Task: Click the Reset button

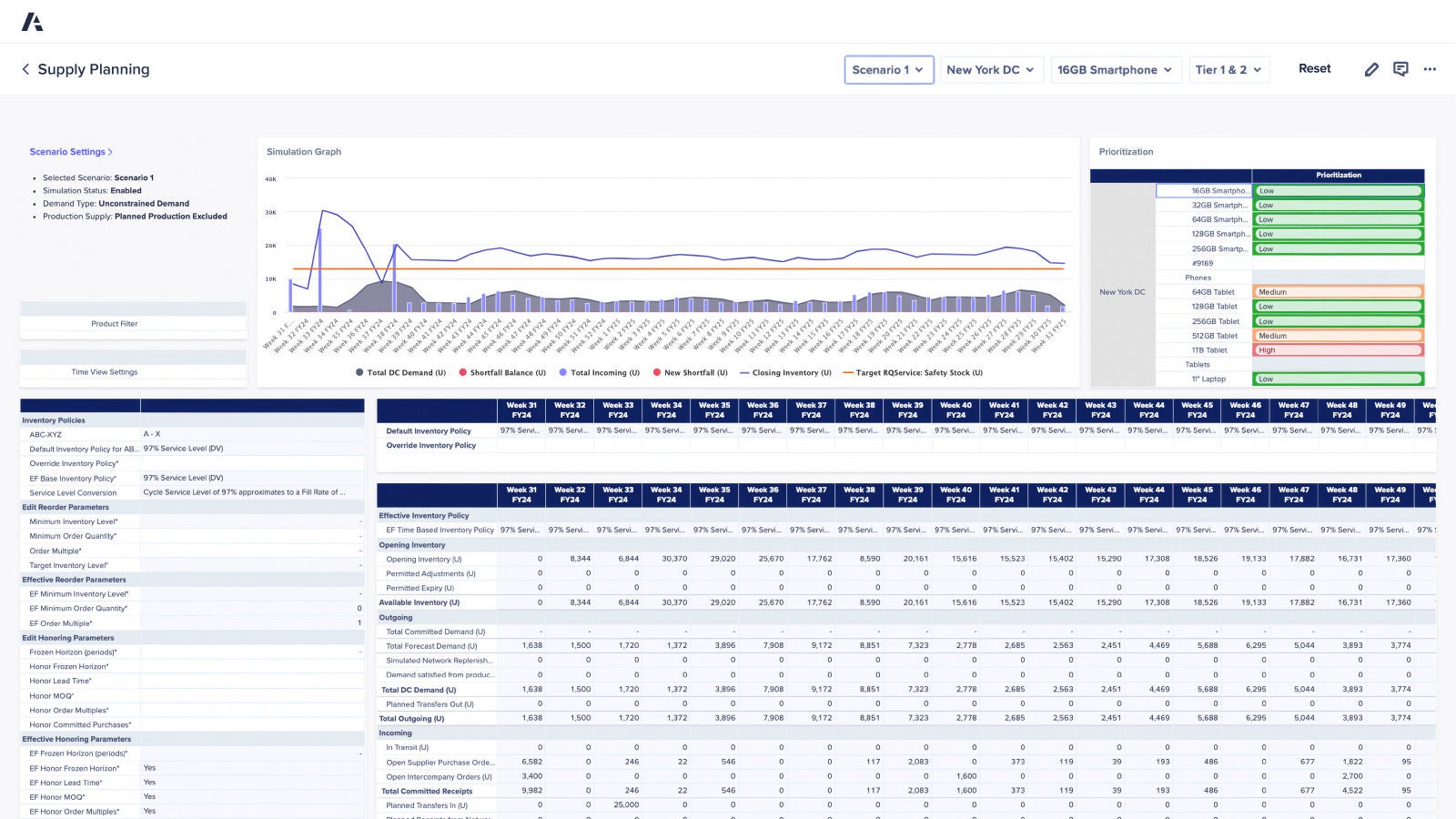Action: coord(1314,68)
